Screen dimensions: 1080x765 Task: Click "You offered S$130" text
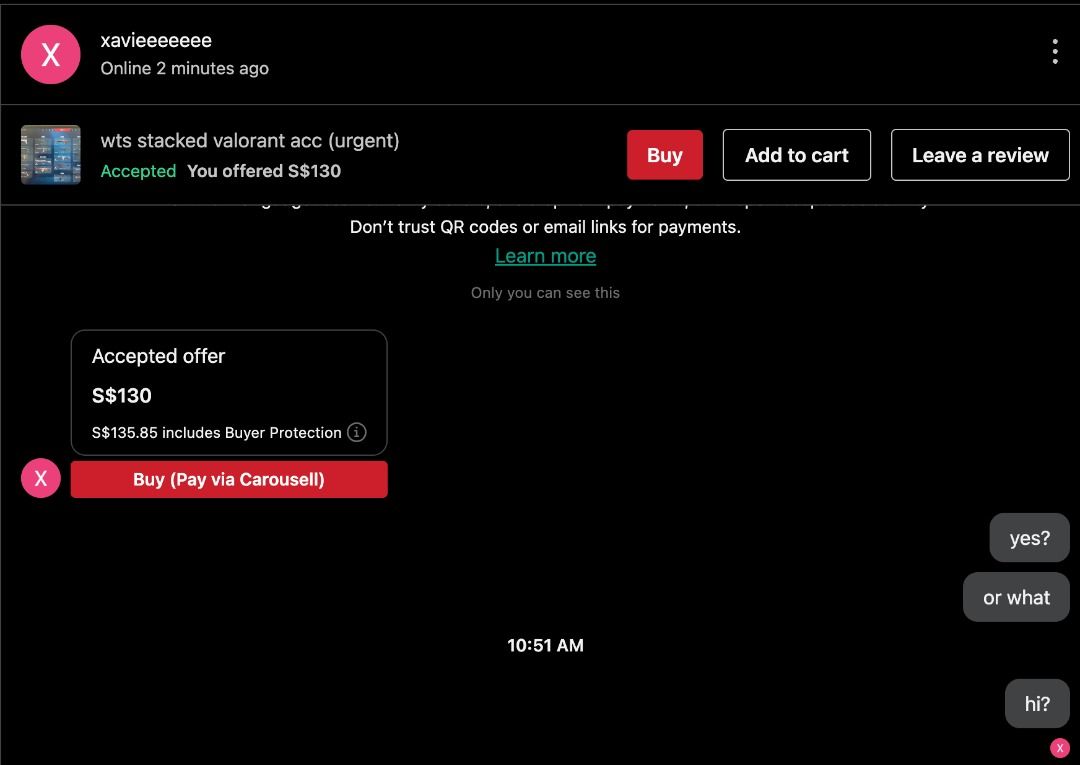tap(264, 171)
